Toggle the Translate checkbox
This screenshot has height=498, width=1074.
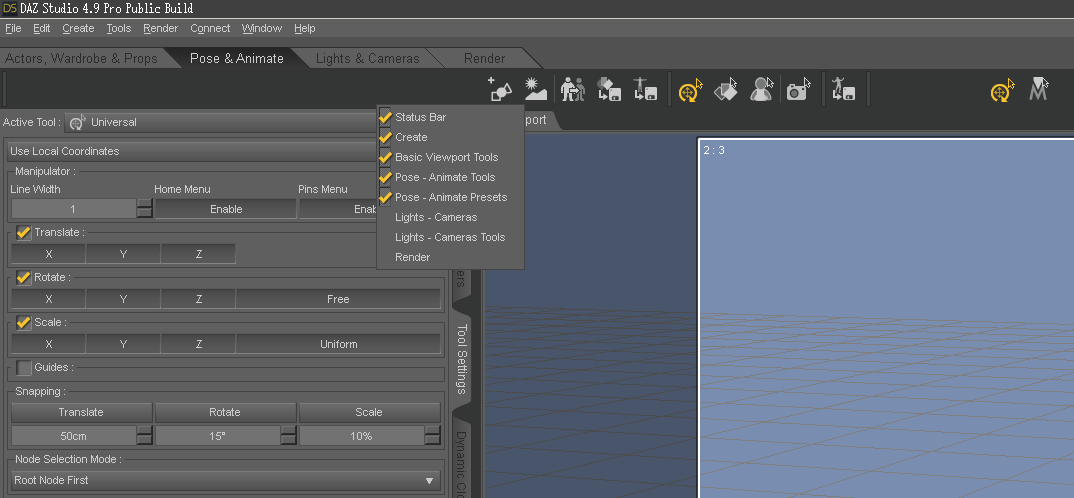coord(24,233)
